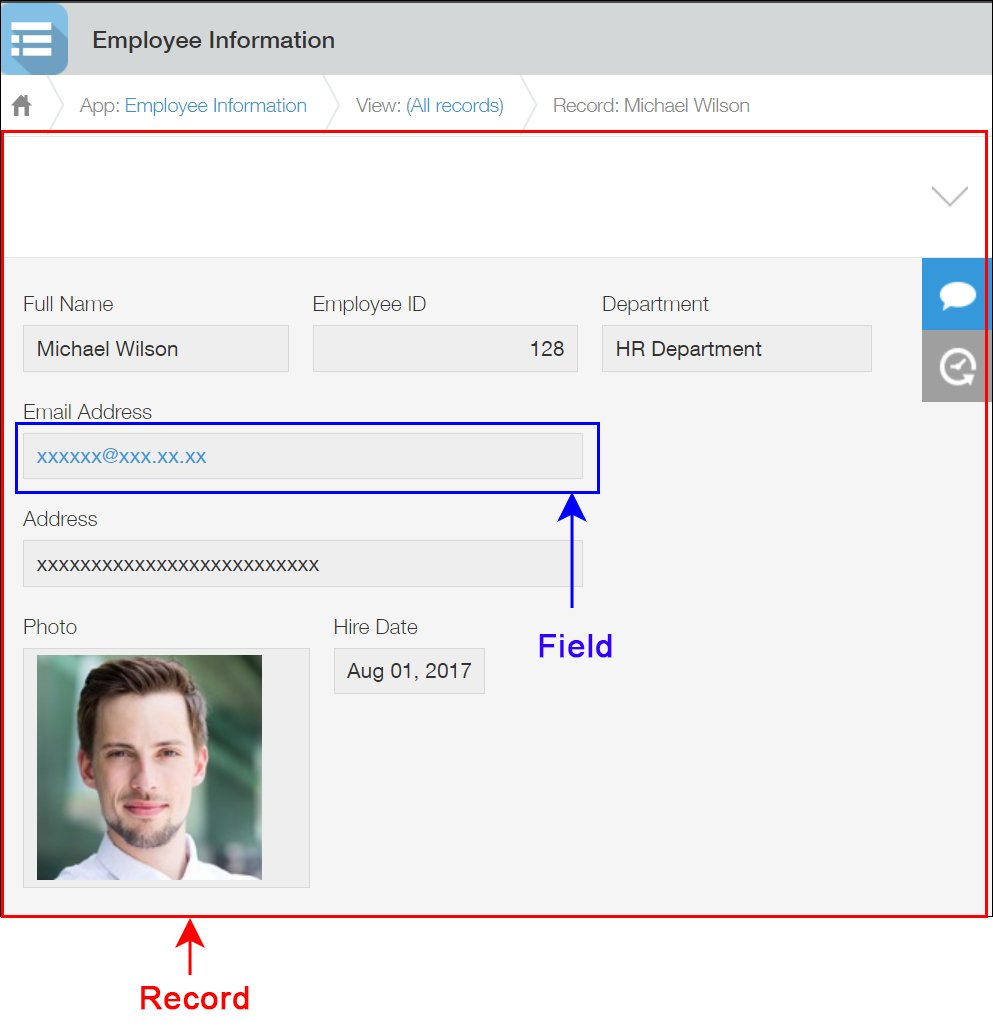Click the Record: Michael Wilson breadcrumb
993x1036 pixels.
[x=651, y=104]
